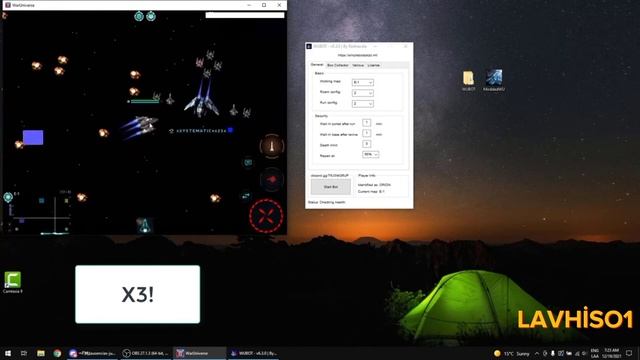Click the ship icon at bottom center
This screenshot has height=360, width=640.
pyautogui.click(x=144, y=225)
